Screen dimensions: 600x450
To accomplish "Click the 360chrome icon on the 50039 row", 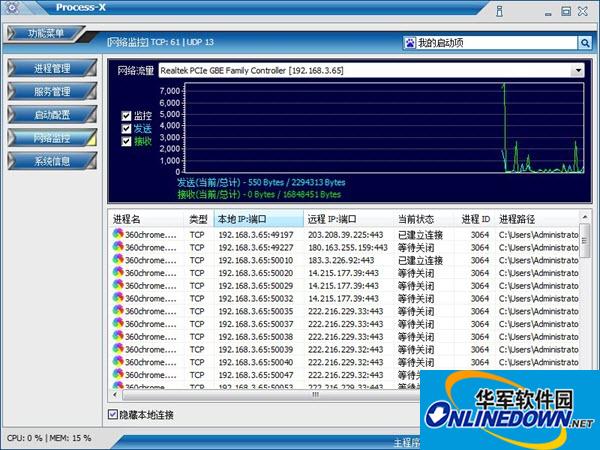I will pyautogui.click(x=118, y=348).
